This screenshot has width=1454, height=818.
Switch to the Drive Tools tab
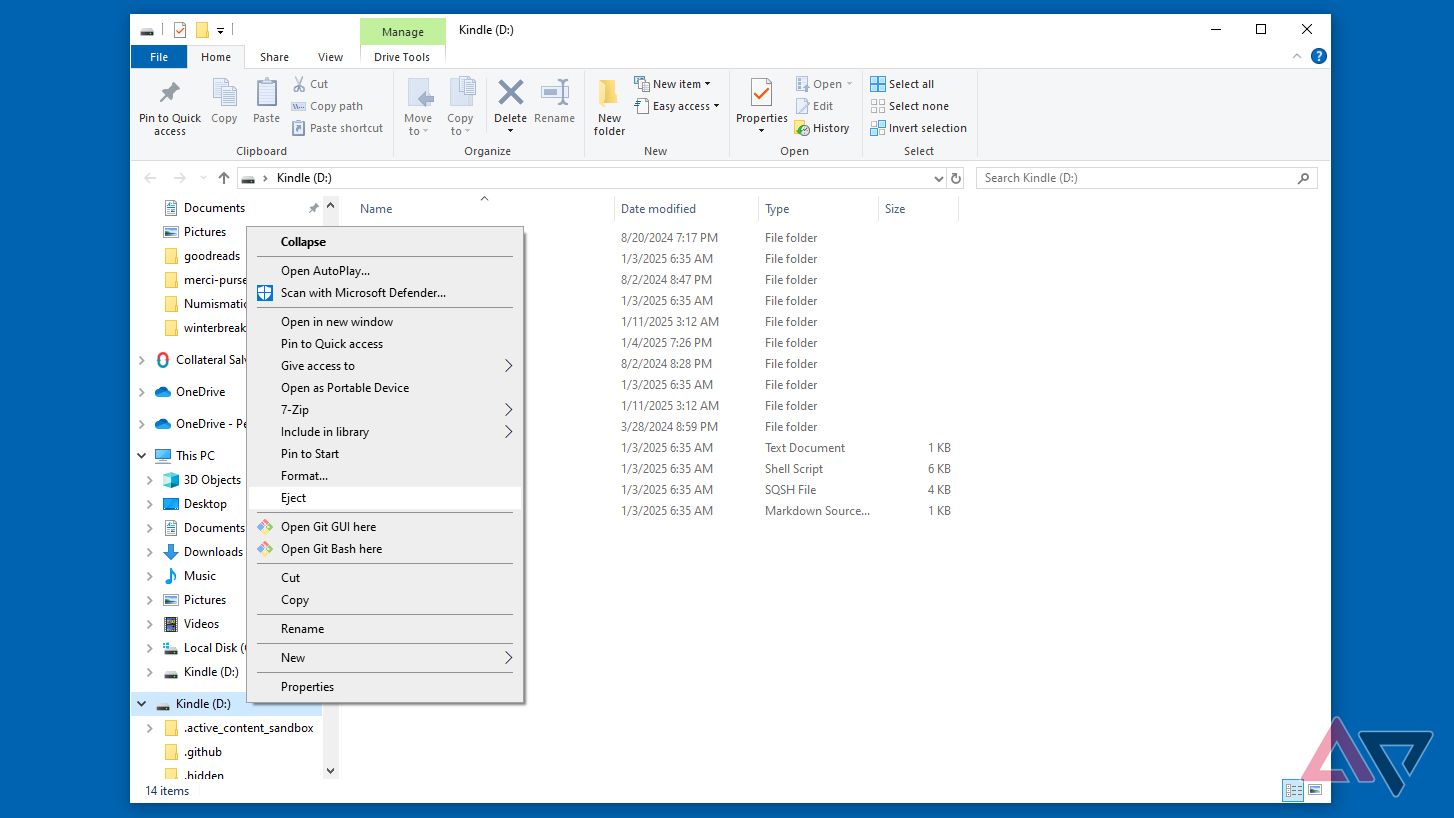(402, 57)
